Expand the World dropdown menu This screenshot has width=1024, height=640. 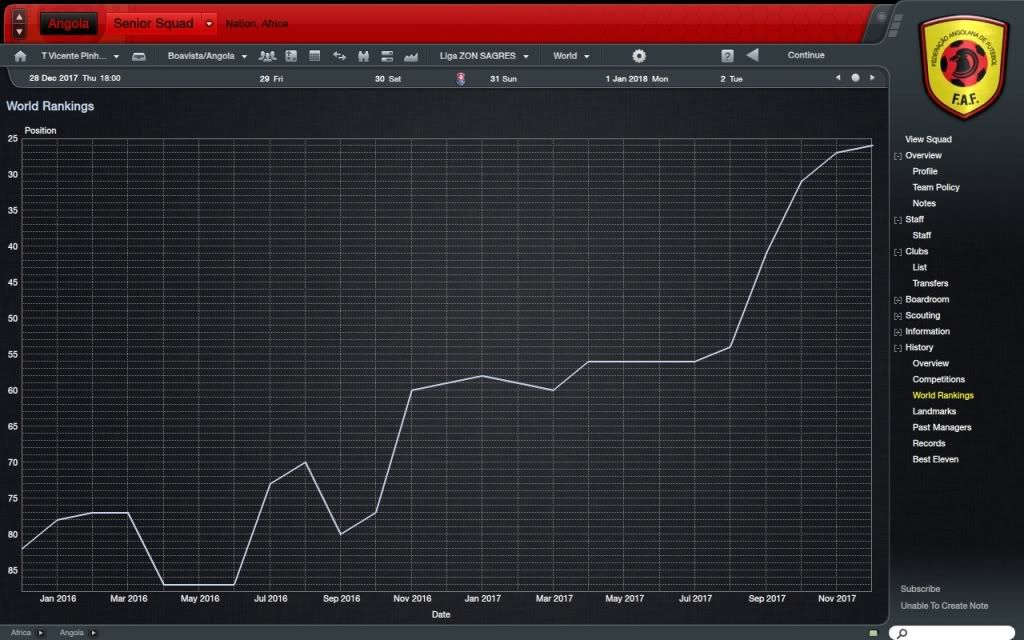[572, 56]
